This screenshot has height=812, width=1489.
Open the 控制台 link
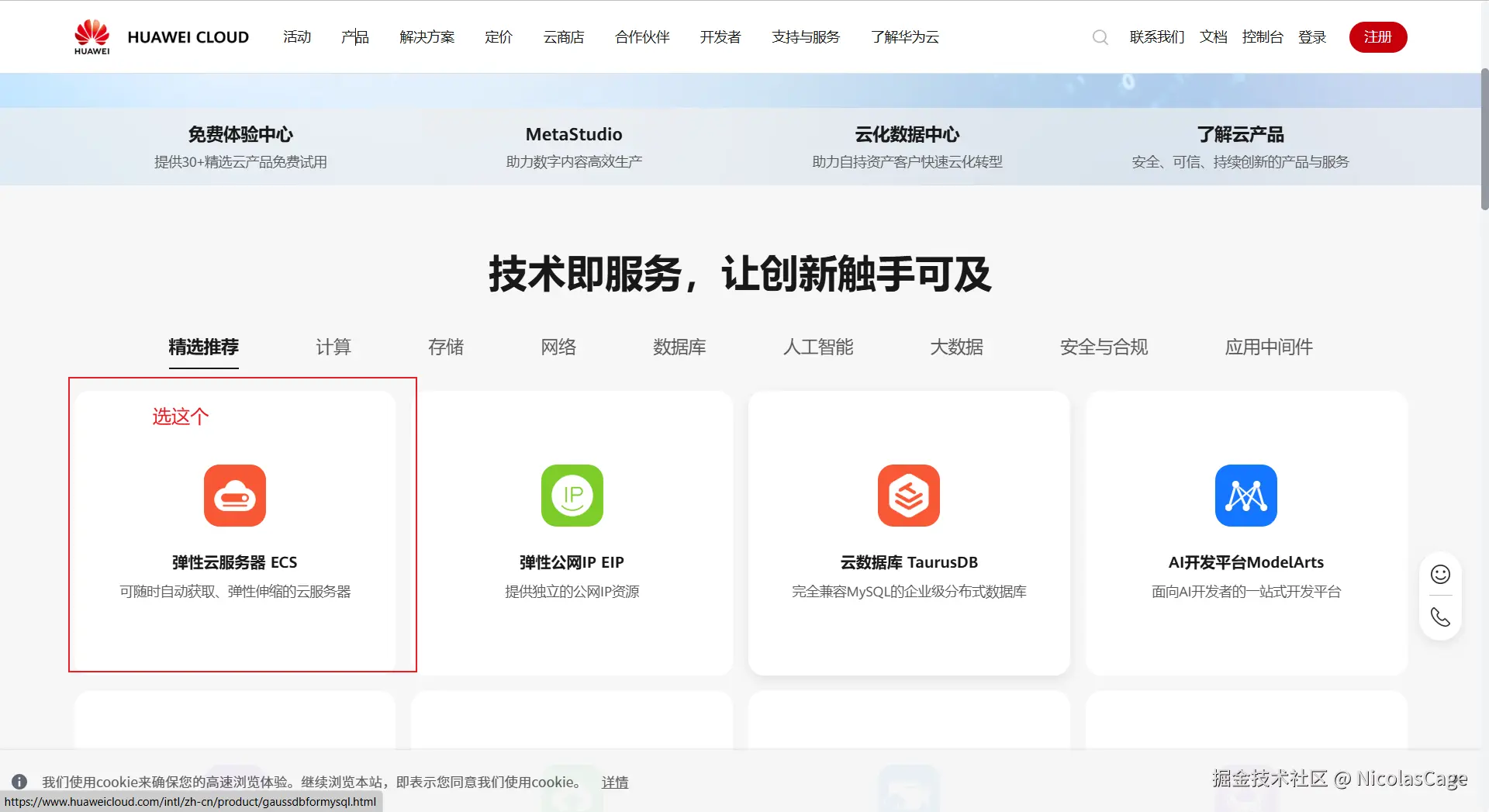pyautogui.click(x=1263, y=37)
